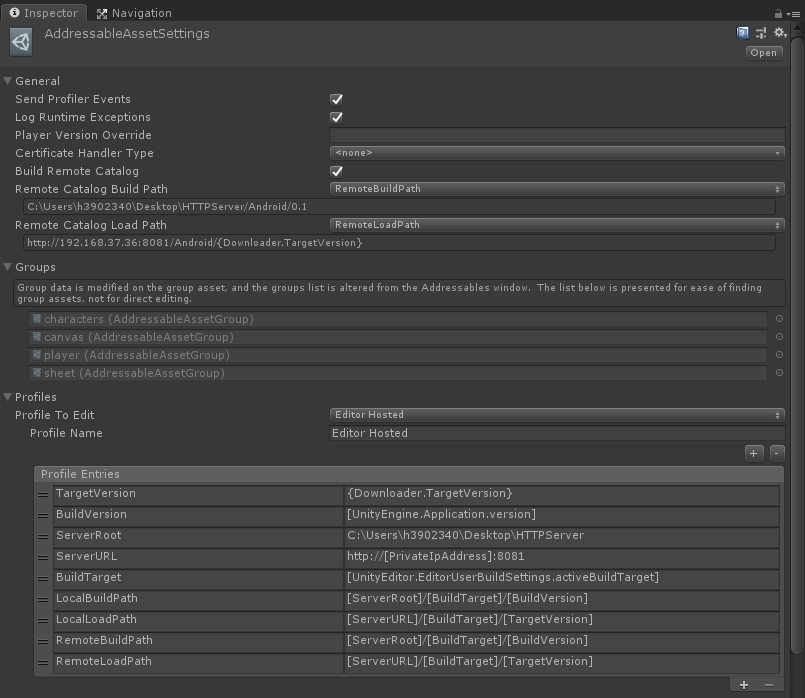Screen dimensions: 805x698
Task: Click the Profile Name input field
Action: click(557, 433)
